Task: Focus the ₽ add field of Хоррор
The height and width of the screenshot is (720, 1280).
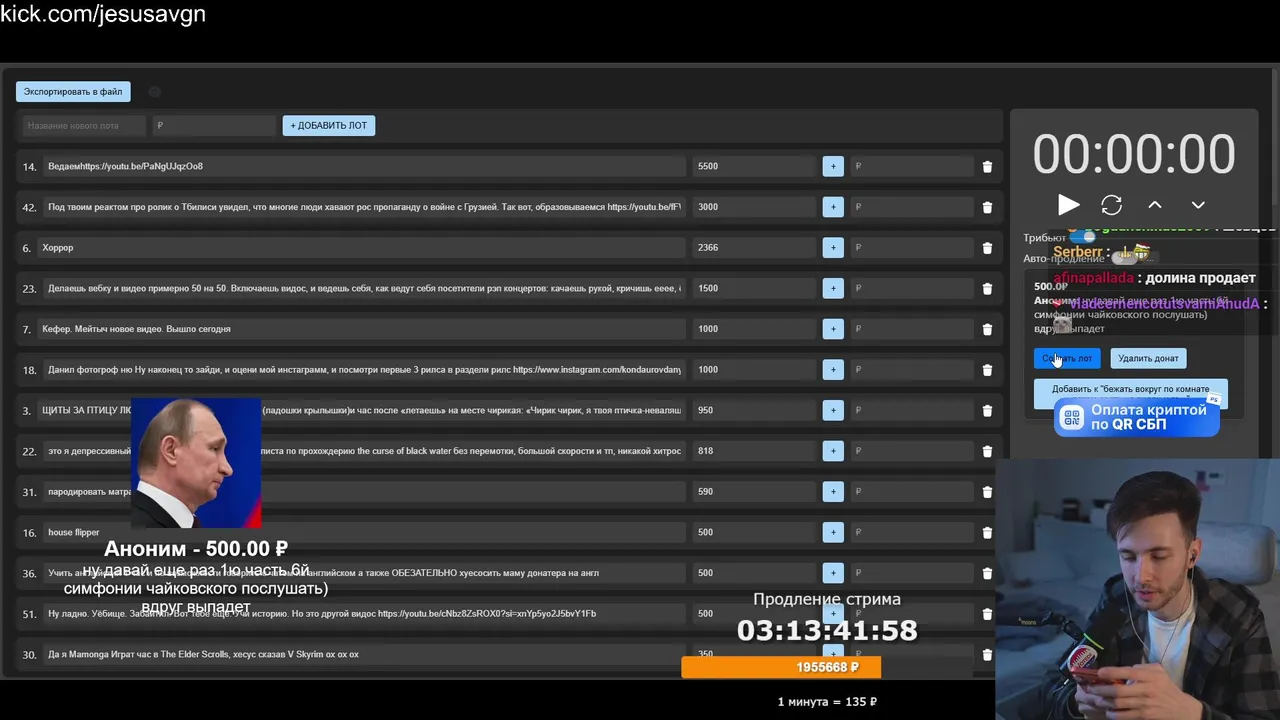Action: [912, 247]
